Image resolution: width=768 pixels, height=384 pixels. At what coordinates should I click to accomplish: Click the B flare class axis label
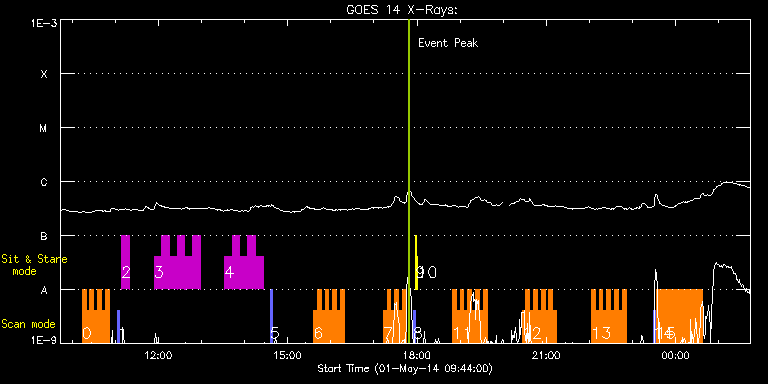point(44,236)
